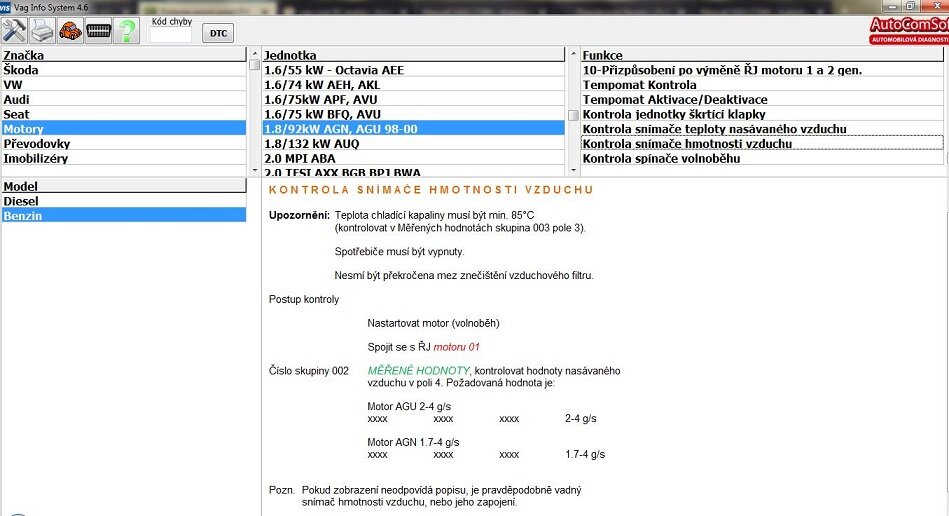
Task: Click the orange car icon
Action: coord(70,30)
